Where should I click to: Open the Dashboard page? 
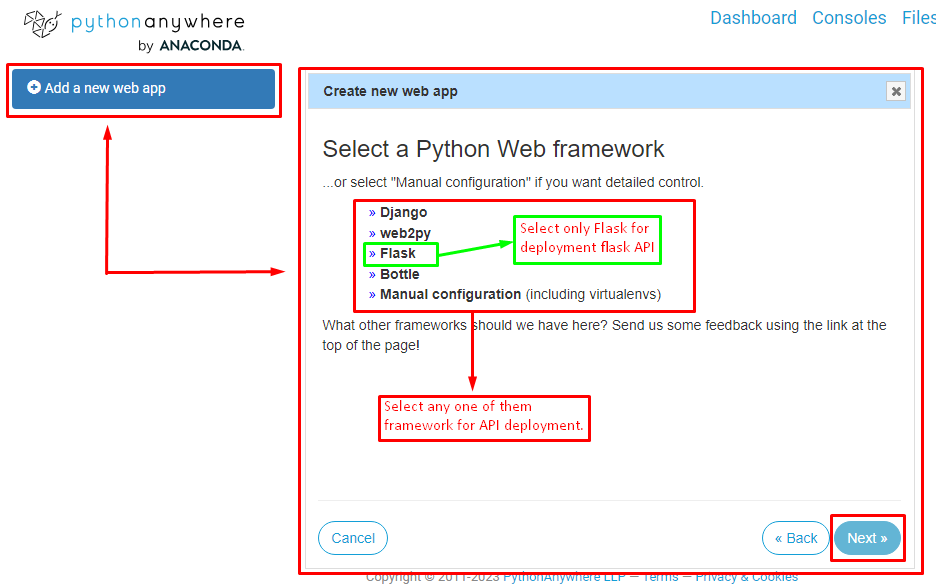pos(753,17)
